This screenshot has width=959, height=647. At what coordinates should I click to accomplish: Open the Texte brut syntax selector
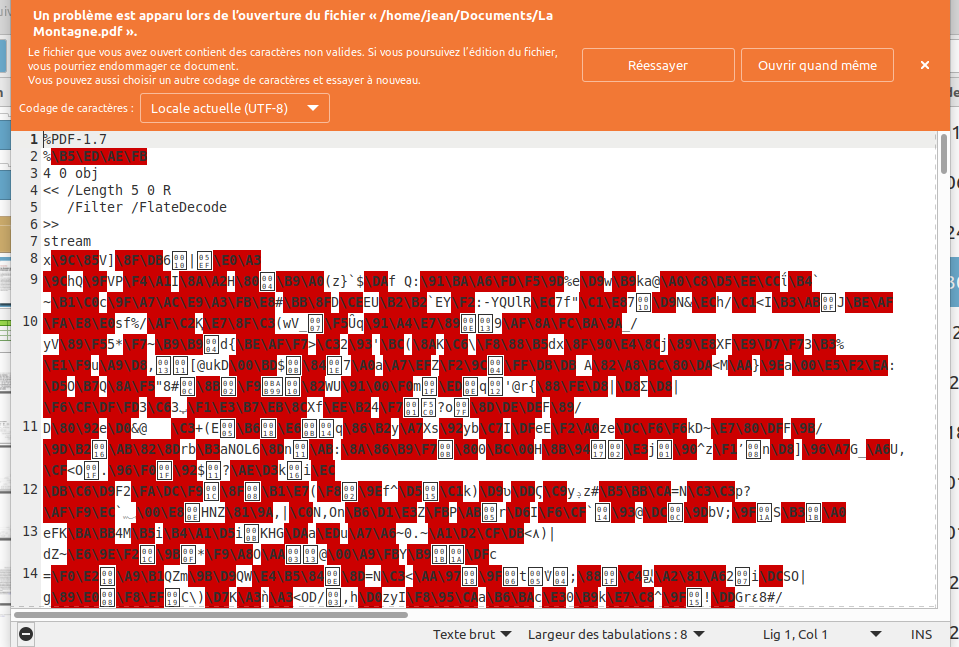pos(472,634)
